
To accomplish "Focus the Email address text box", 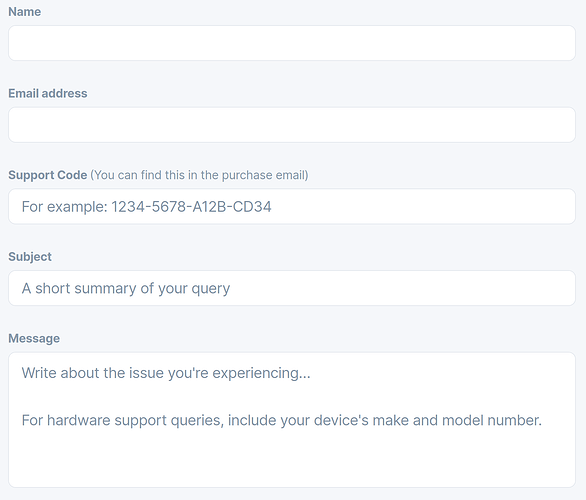I will (x=292, y=125).
